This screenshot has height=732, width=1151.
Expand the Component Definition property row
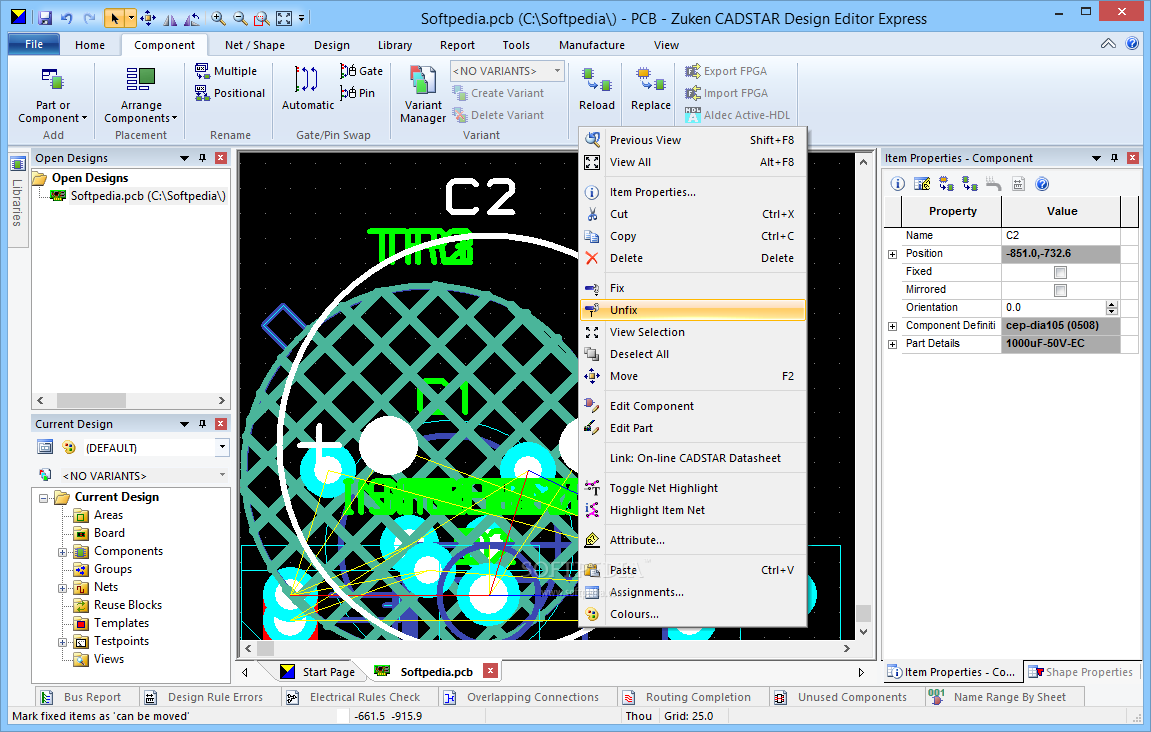pos(893,326)
